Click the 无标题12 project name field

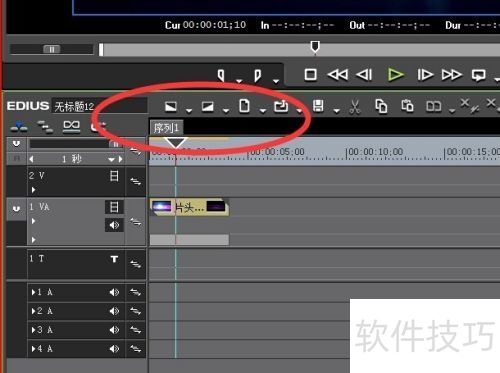tap(99, 106)
